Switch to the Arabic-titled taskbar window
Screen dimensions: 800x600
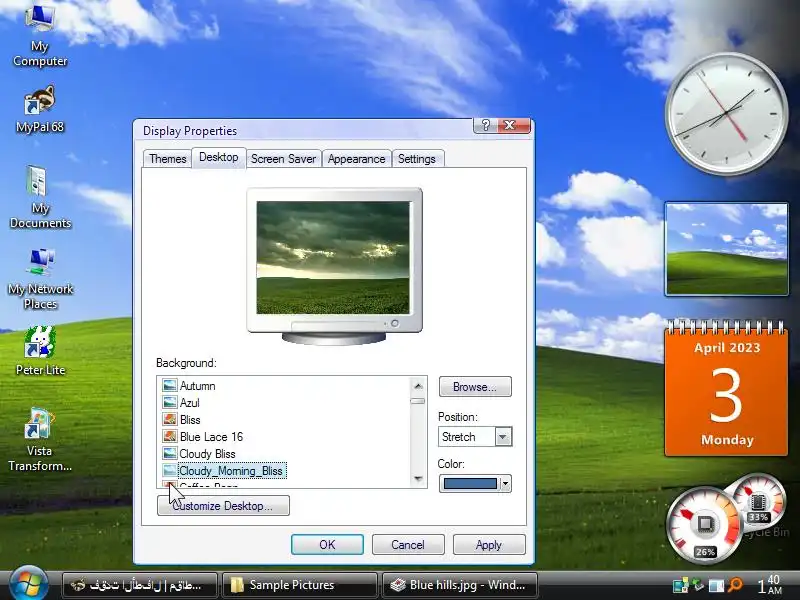click(140, 585)
